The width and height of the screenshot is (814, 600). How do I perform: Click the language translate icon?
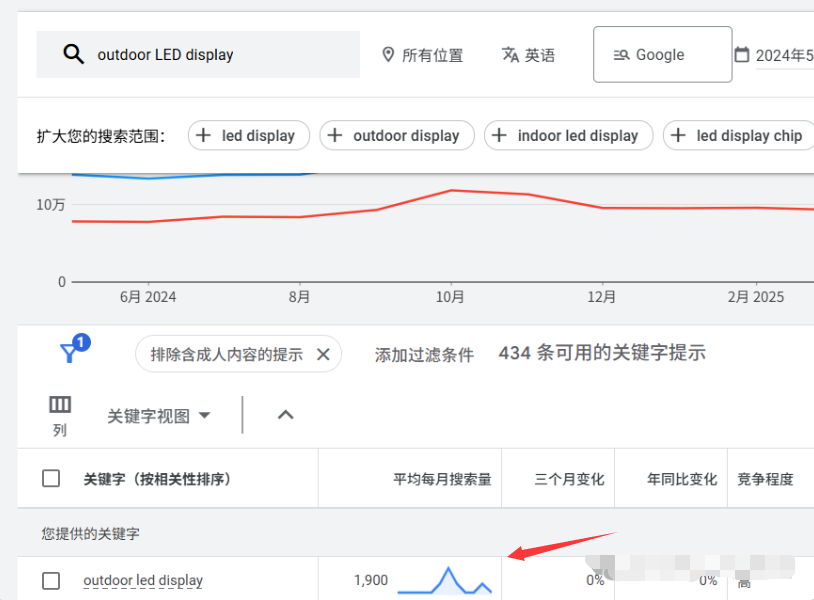(510, 54)
